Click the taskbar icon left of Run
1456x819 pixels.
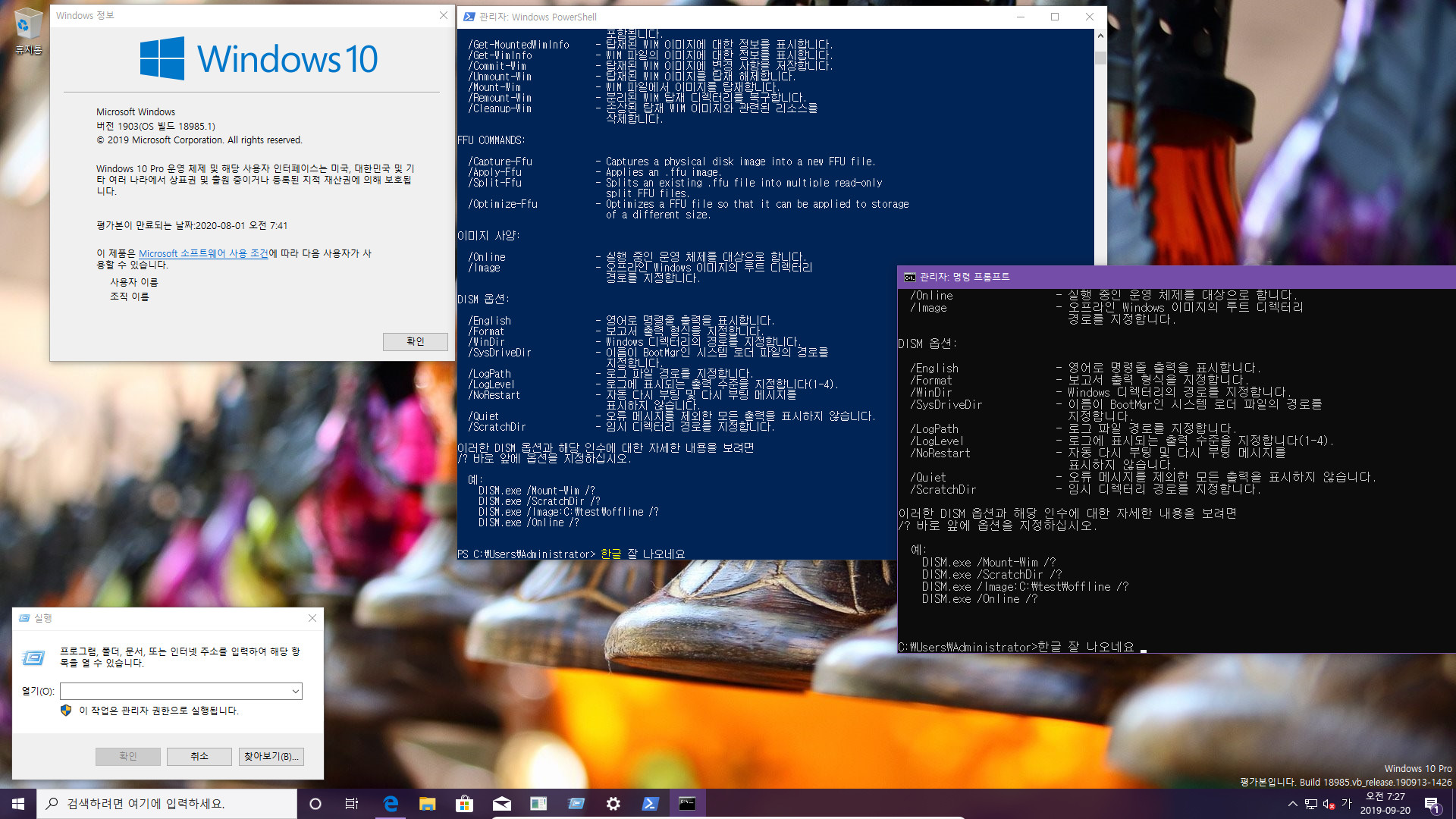(538, 804)
